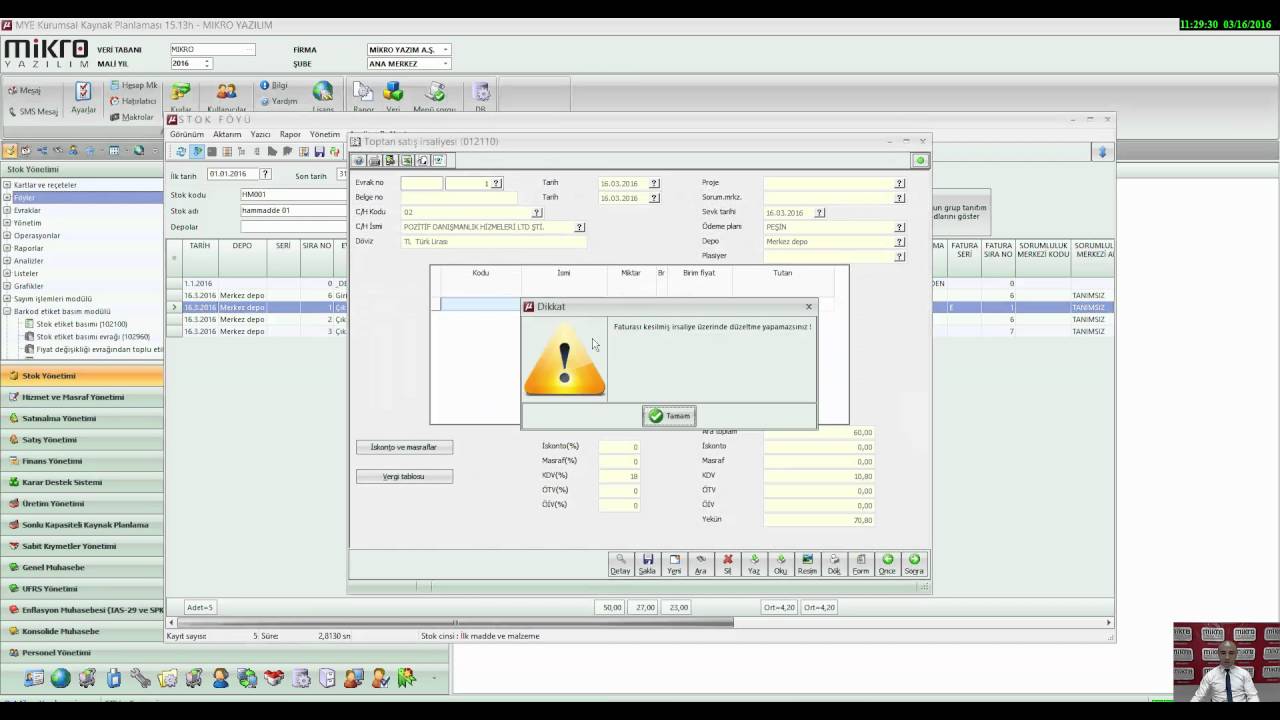1280x720 pixels.
Task: Click the Dök button
Action: click(834, 564)
